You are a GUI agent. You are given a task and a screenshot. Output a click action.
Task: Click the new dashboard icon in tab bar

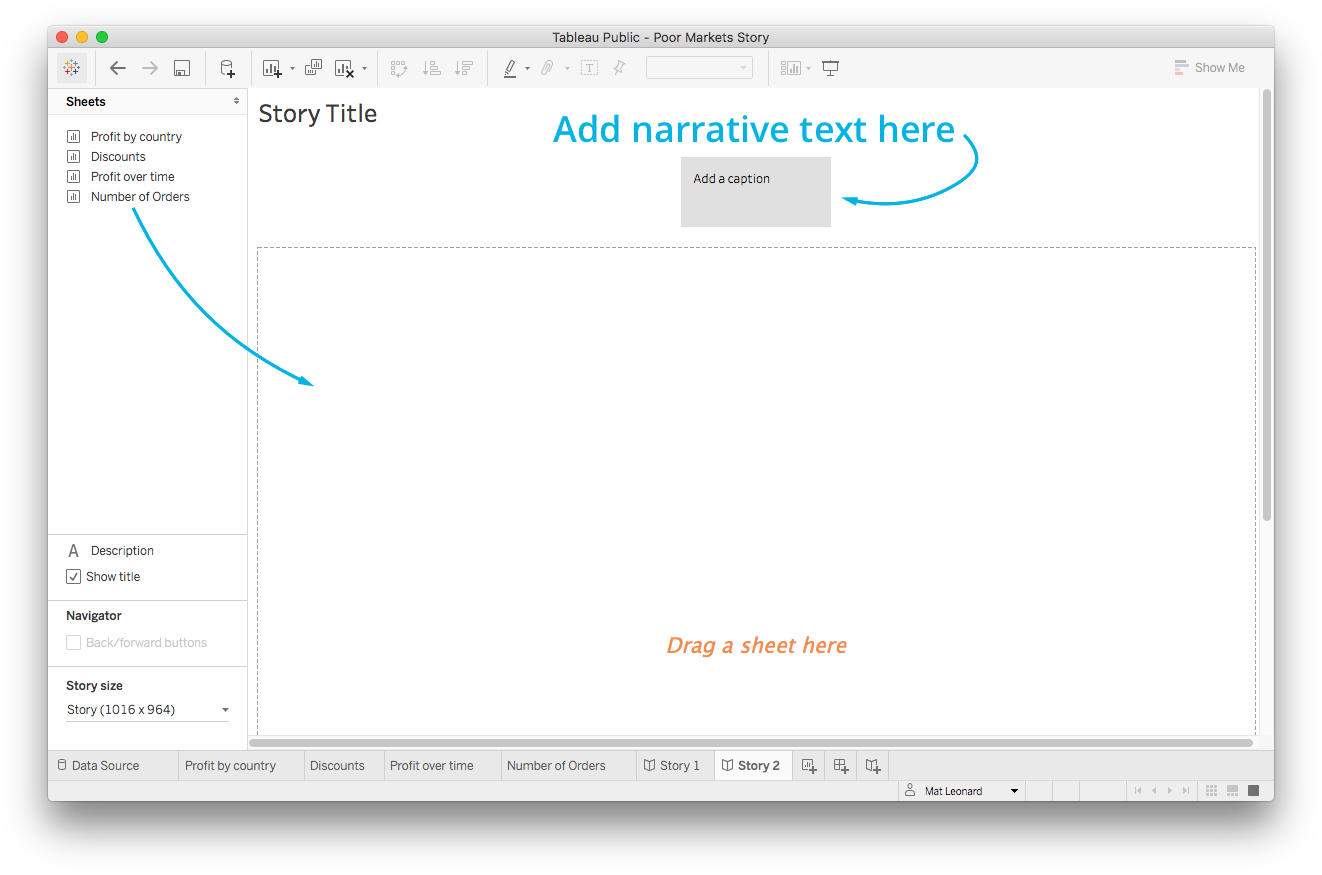(841, 766)
